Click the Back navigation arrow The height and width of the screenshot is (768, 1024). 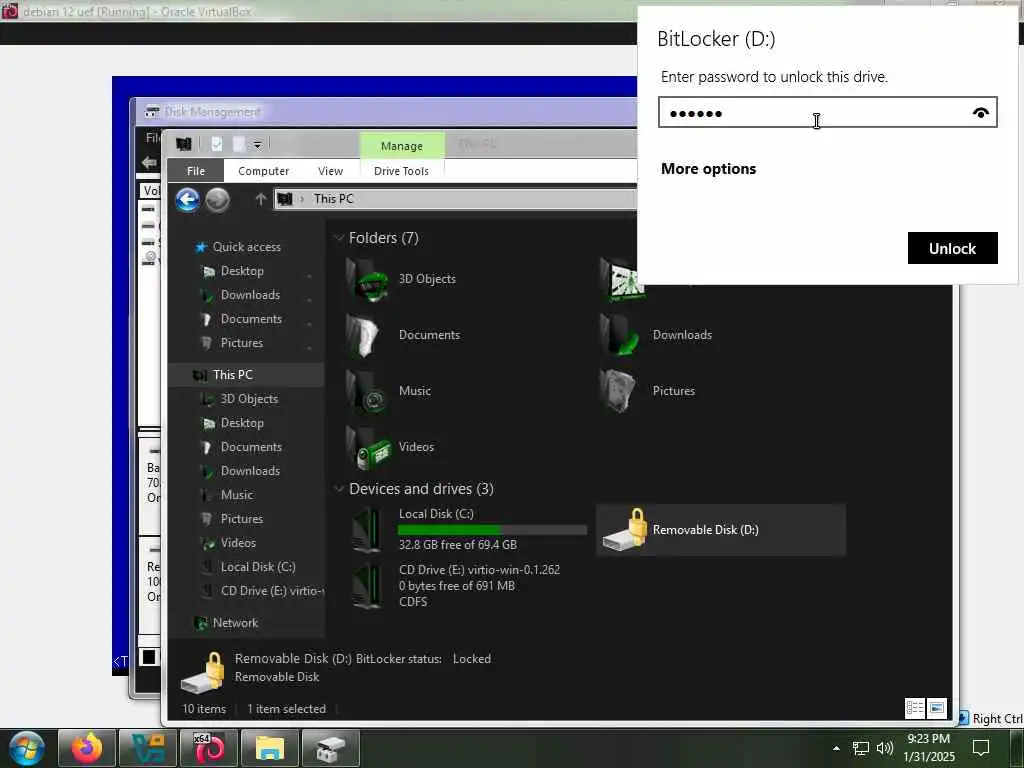187,200
